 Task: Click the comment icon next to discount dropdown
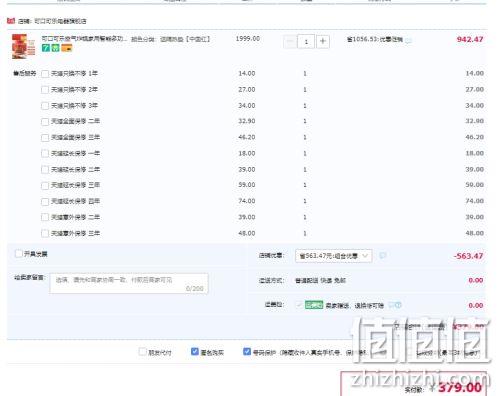[x=383, y=256]
